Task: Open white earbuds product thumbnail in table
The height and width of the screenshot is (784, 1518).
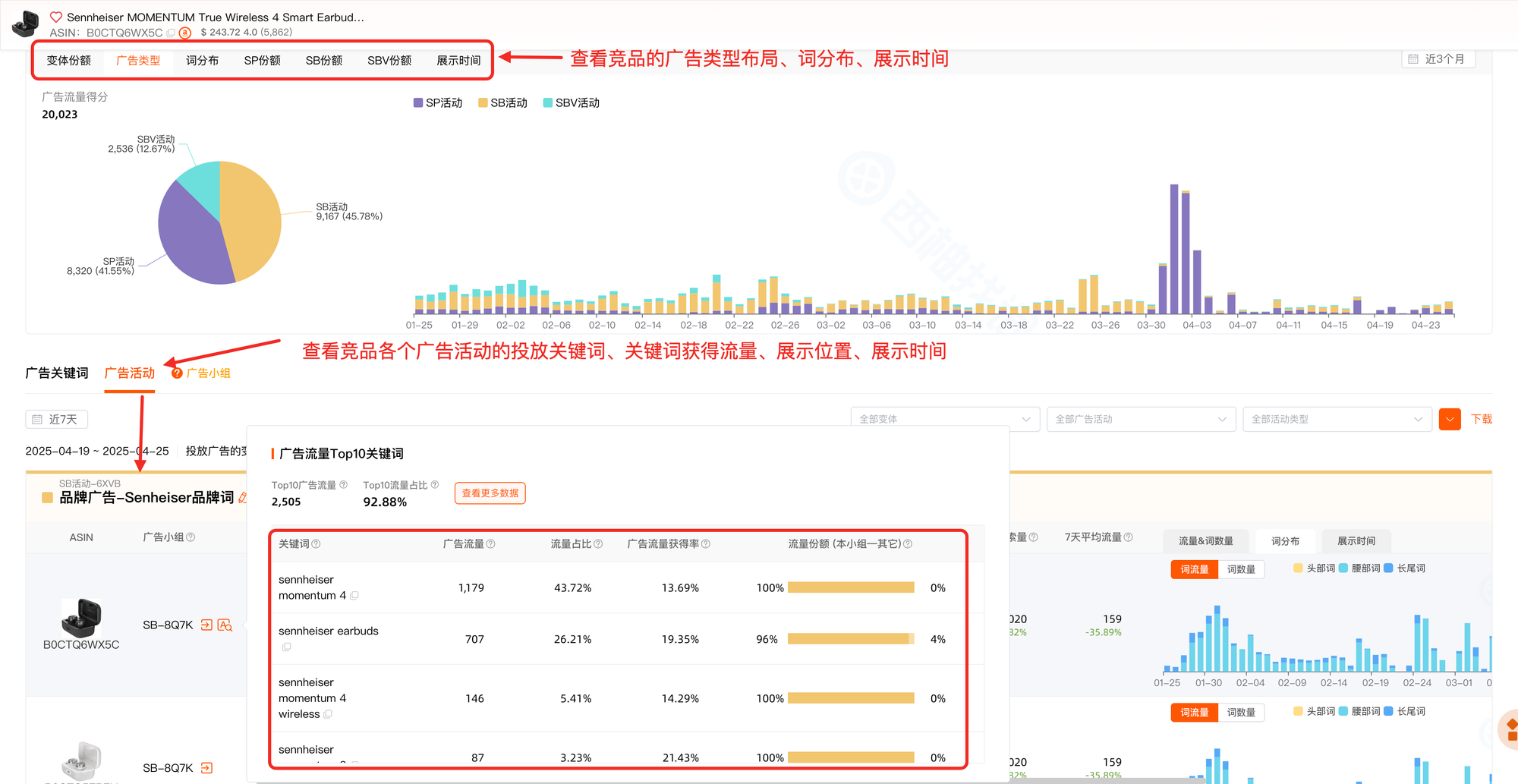Action: (81, 760)
